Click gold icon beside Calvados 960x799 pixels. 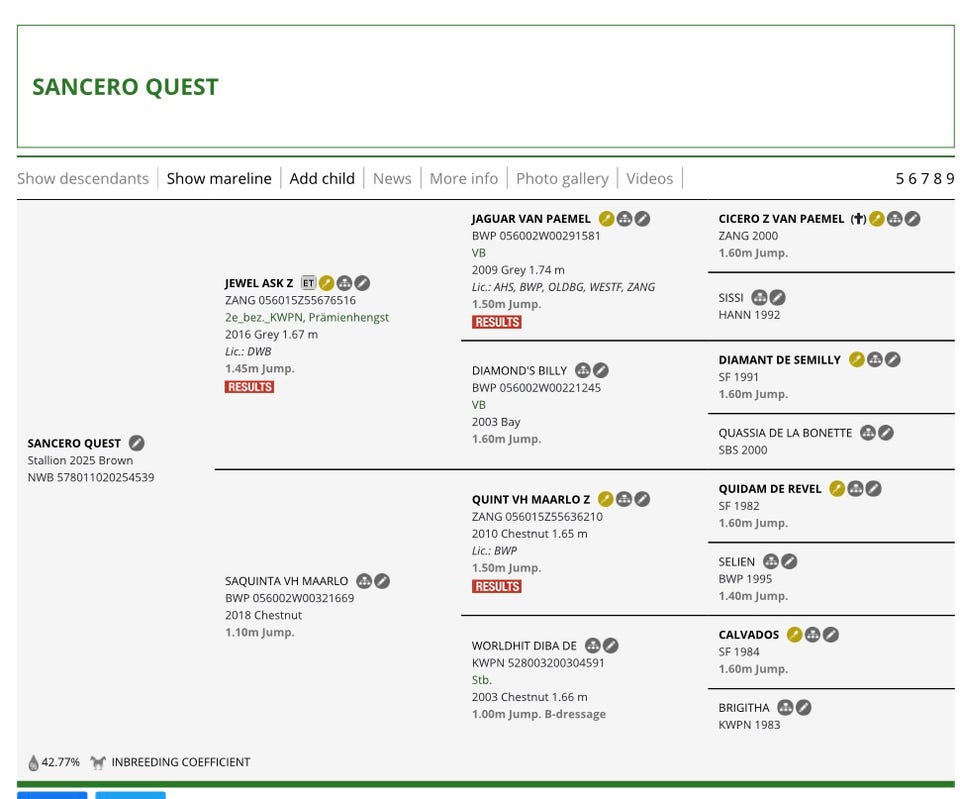(795, 634)
